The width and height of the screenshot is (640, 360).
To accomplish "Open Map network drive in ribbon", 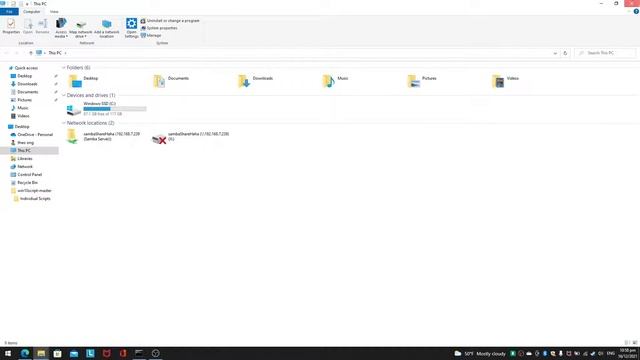I will (x=81, y=28).
